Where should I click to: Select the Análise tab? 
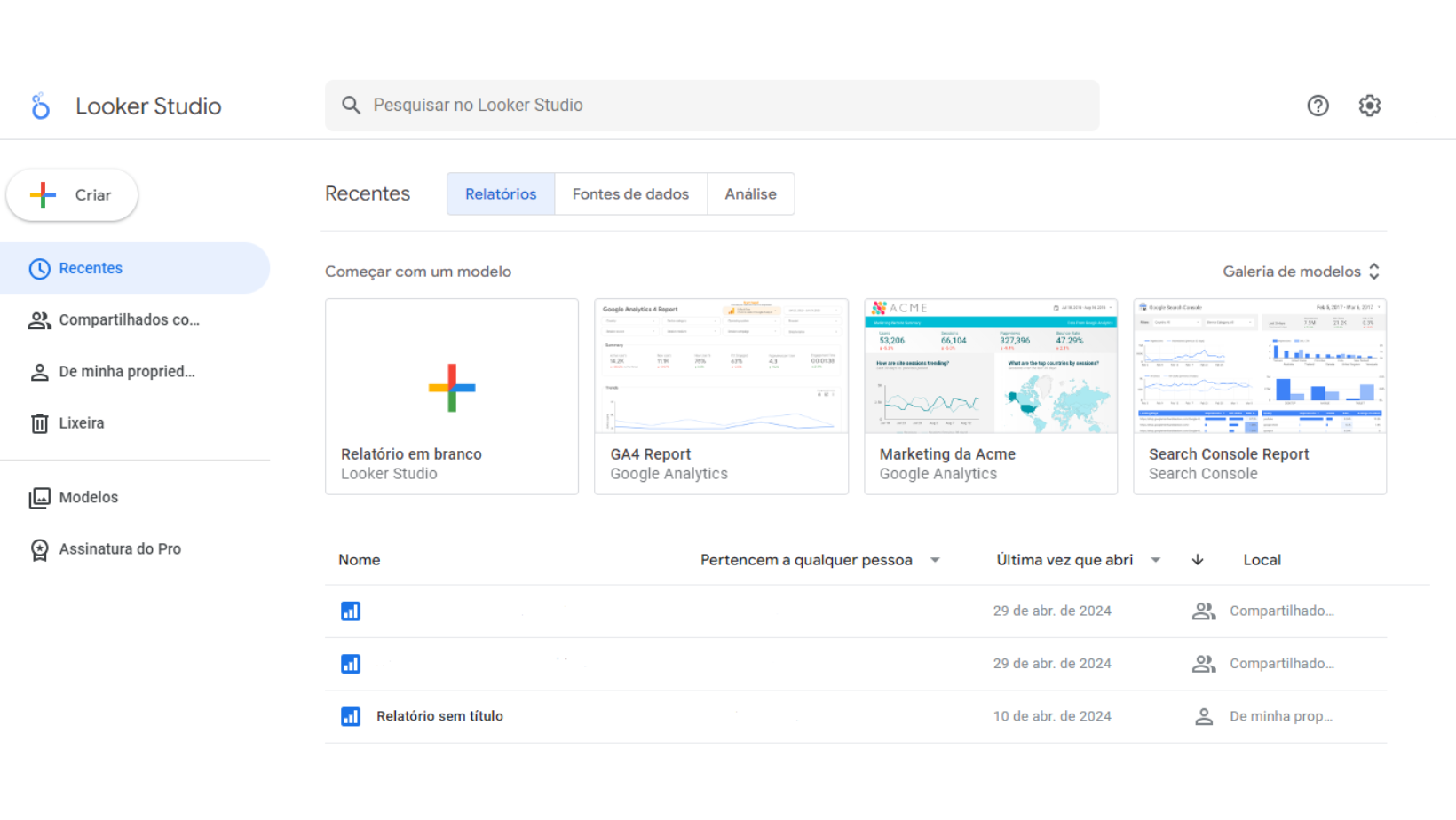(750, 193)
